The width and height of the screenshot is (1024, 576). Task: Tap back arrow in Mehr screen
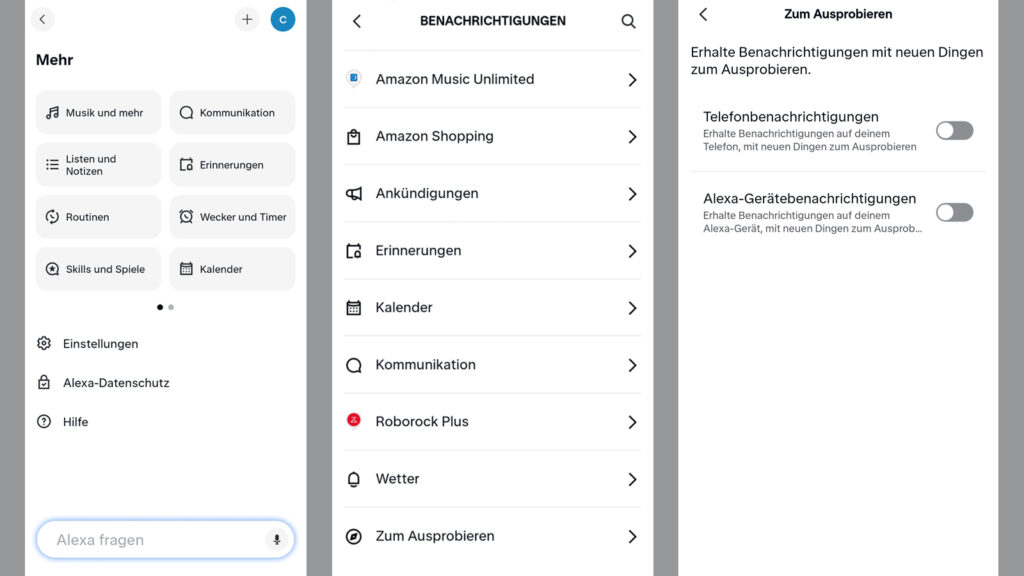click(42, 20)
